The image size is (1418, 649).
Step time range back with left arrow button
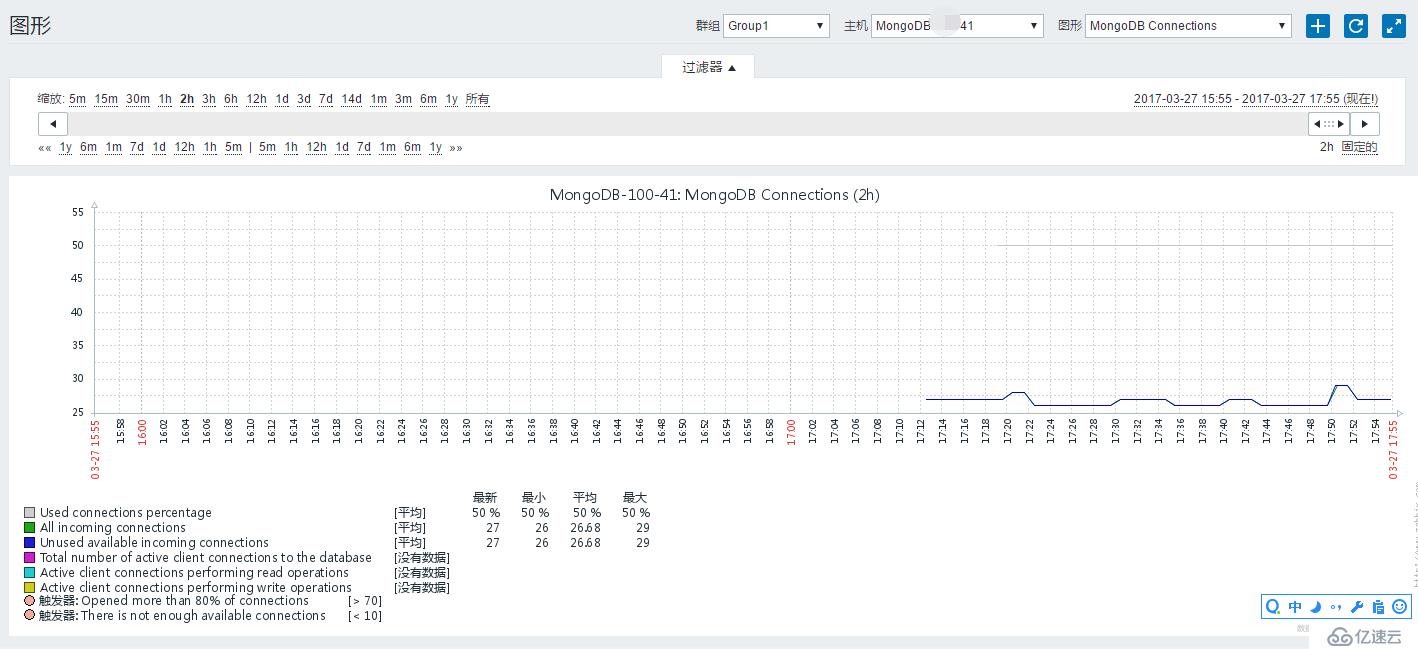coord(53,124)
